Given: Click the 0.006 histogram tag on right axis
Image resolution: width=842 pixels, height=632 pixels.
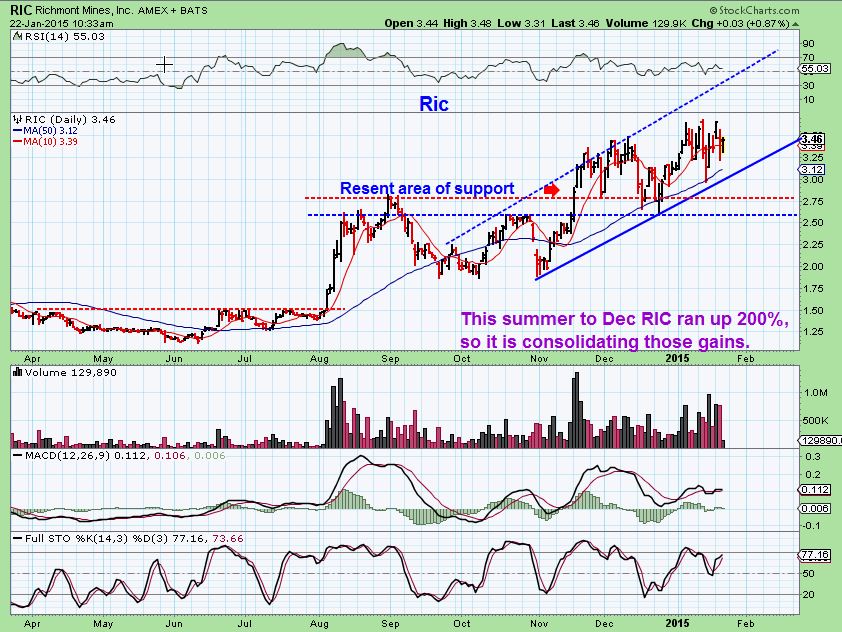Looking at the screenshot, I should point(815,508).
